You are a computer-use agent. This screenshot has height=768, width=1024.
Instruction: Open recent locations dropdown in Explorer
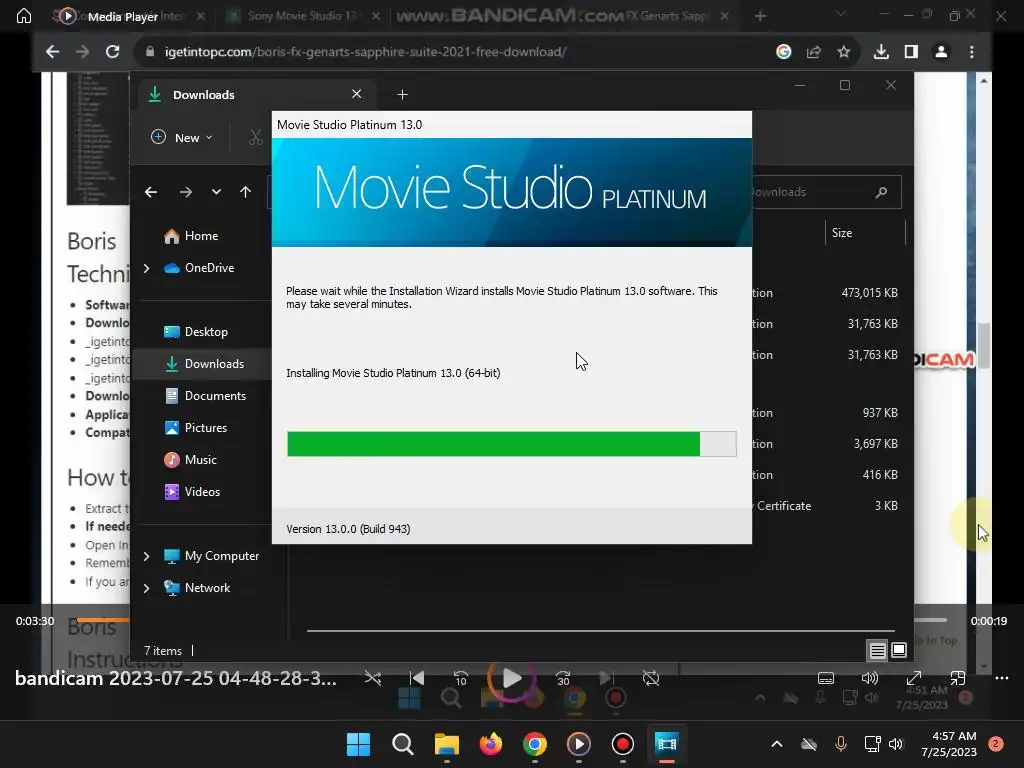click(216, 192)
